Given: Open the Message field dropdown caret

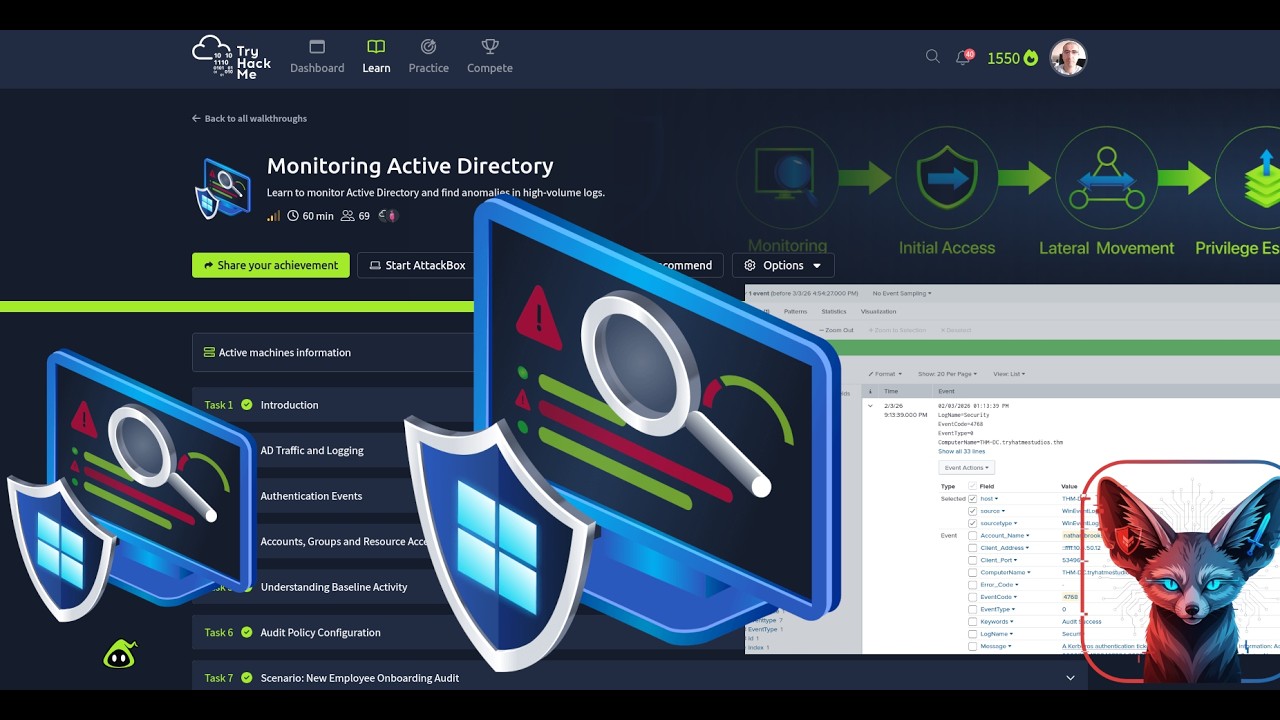Looking at the screenshot, I should coord(1010,646).
